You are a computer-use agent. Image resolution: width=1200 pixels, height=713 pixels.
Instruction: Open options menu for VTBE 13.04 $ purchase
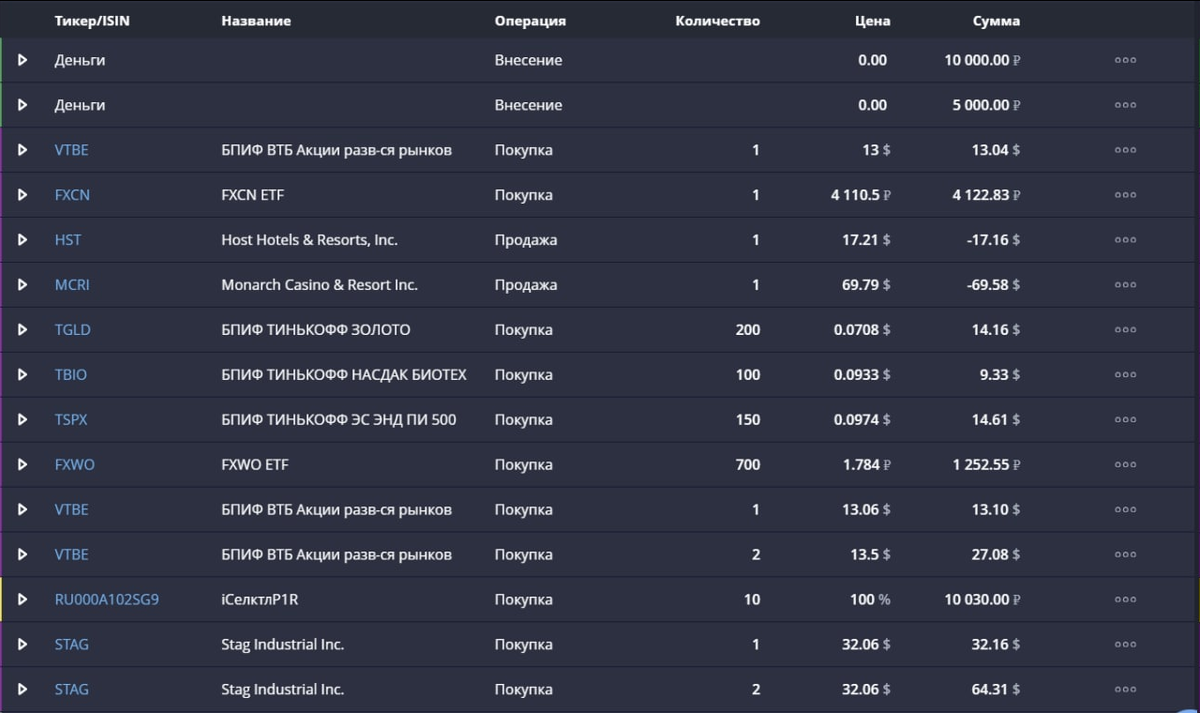(1125, 150)
